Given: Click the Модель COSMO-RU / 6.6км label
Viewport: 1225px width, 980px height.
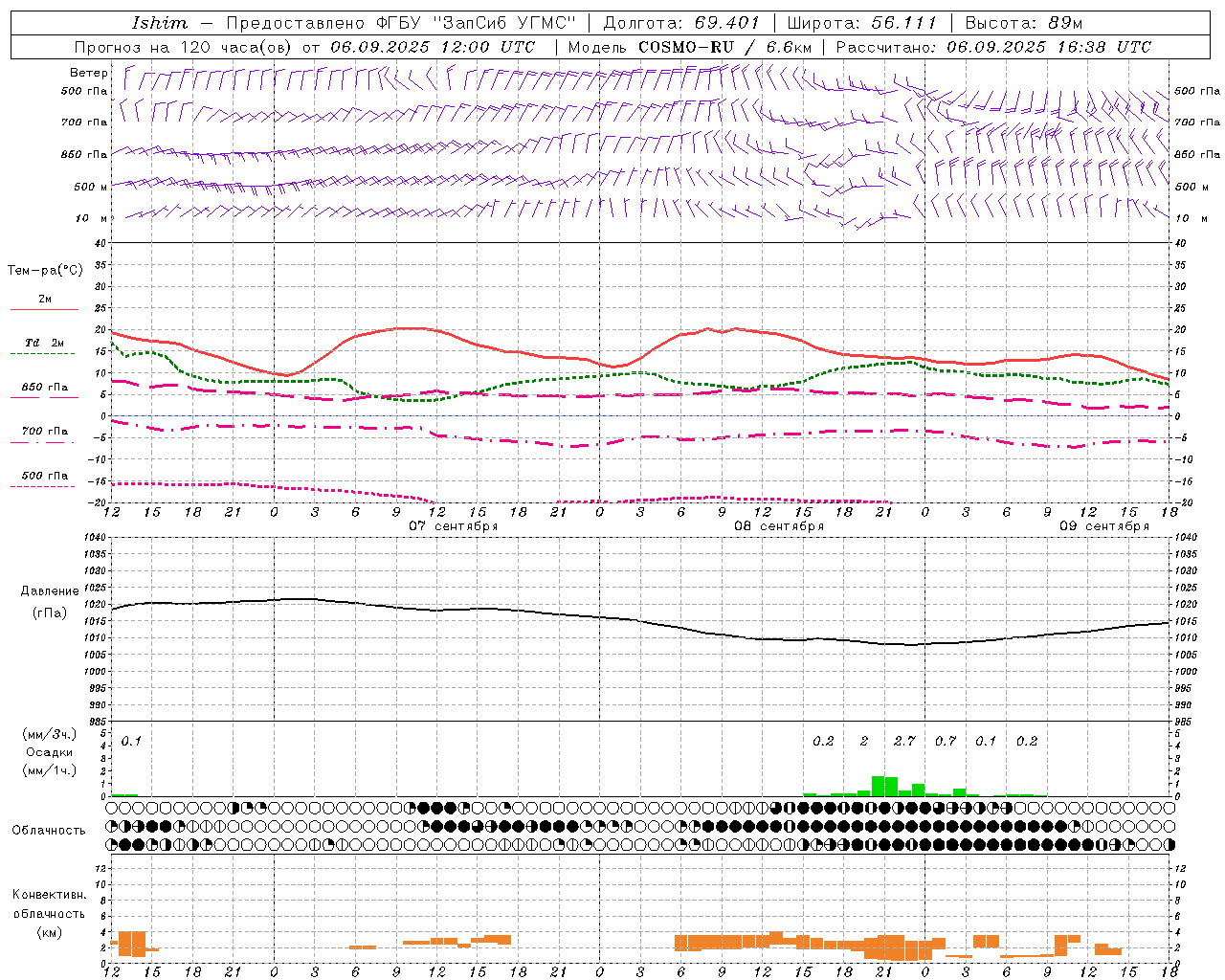Looking at the screenshot, I should tap(690, 47).
